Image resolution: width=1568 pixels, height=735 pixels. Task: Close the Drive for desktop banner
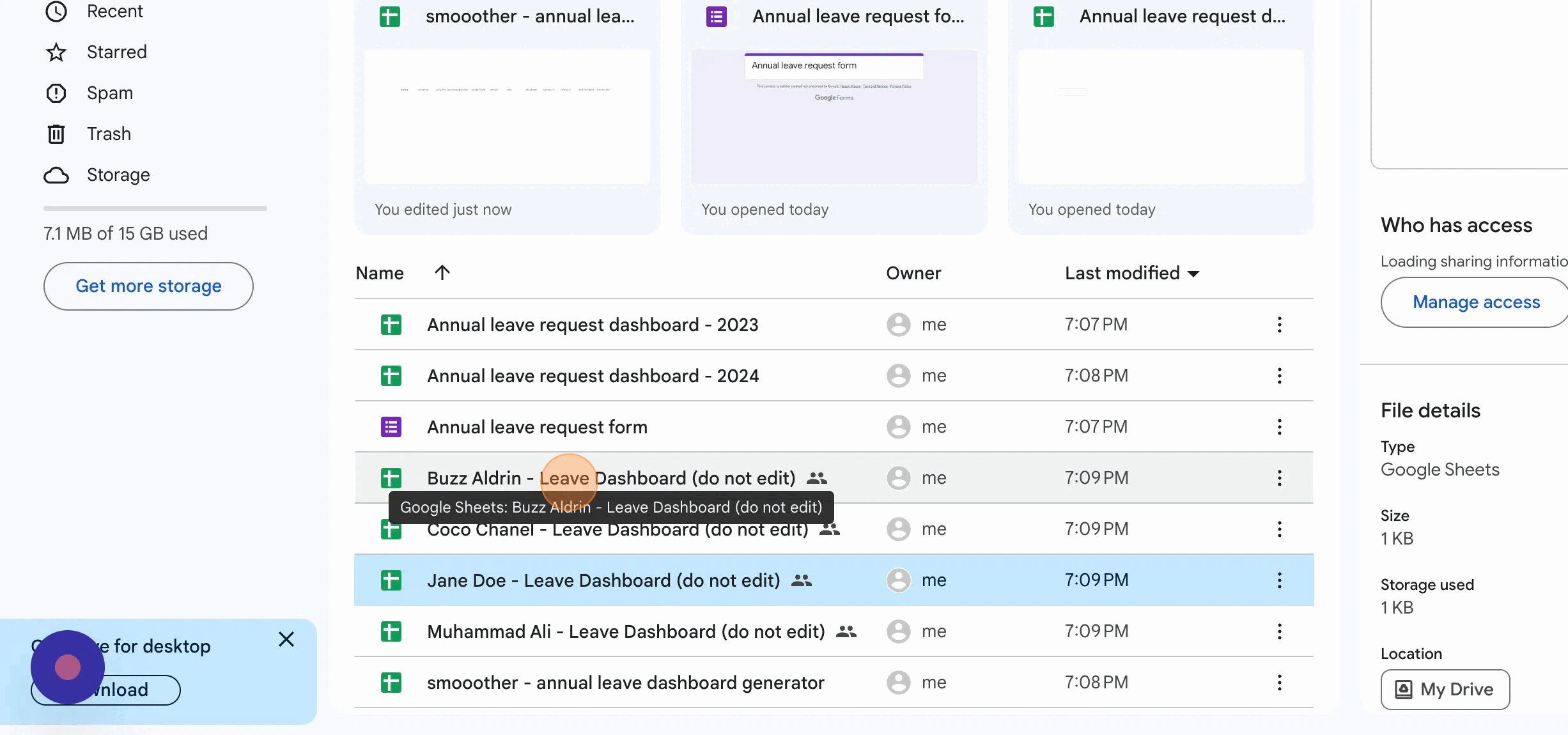pyautogui.click(x=286, y=639)
